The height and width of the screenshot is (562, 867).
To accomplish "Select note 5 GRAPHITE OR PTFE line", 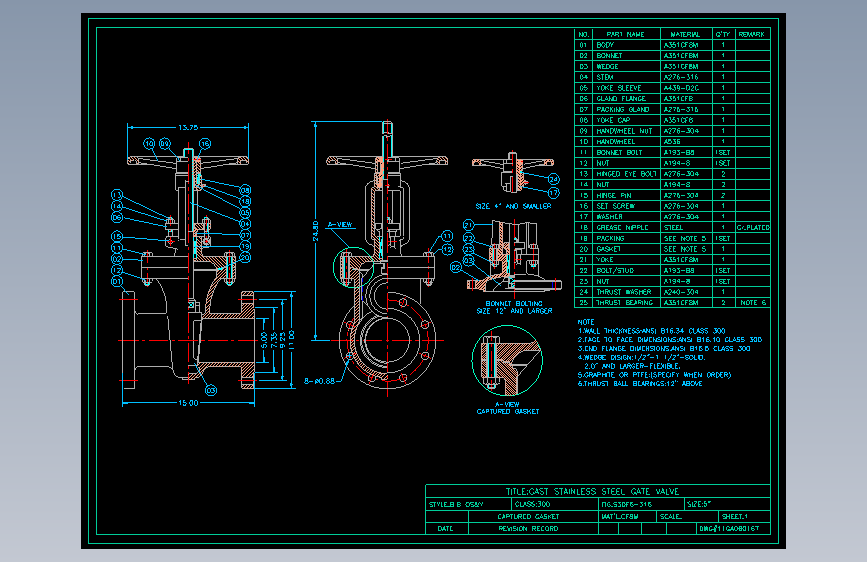I will pyautogui.click(x=654, y=375).
